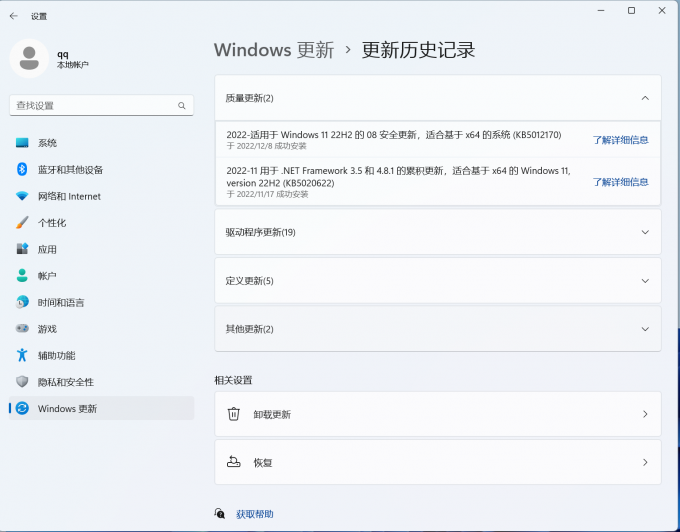Click the 辅助功能 accessibility figure icon

(22, 355)
